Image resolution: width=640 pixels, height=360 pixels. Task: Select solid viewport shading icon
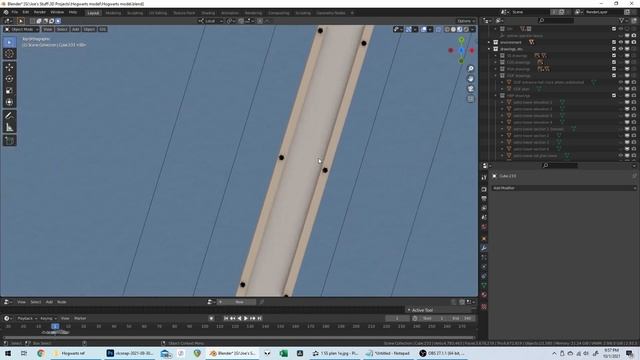[453, 29]
